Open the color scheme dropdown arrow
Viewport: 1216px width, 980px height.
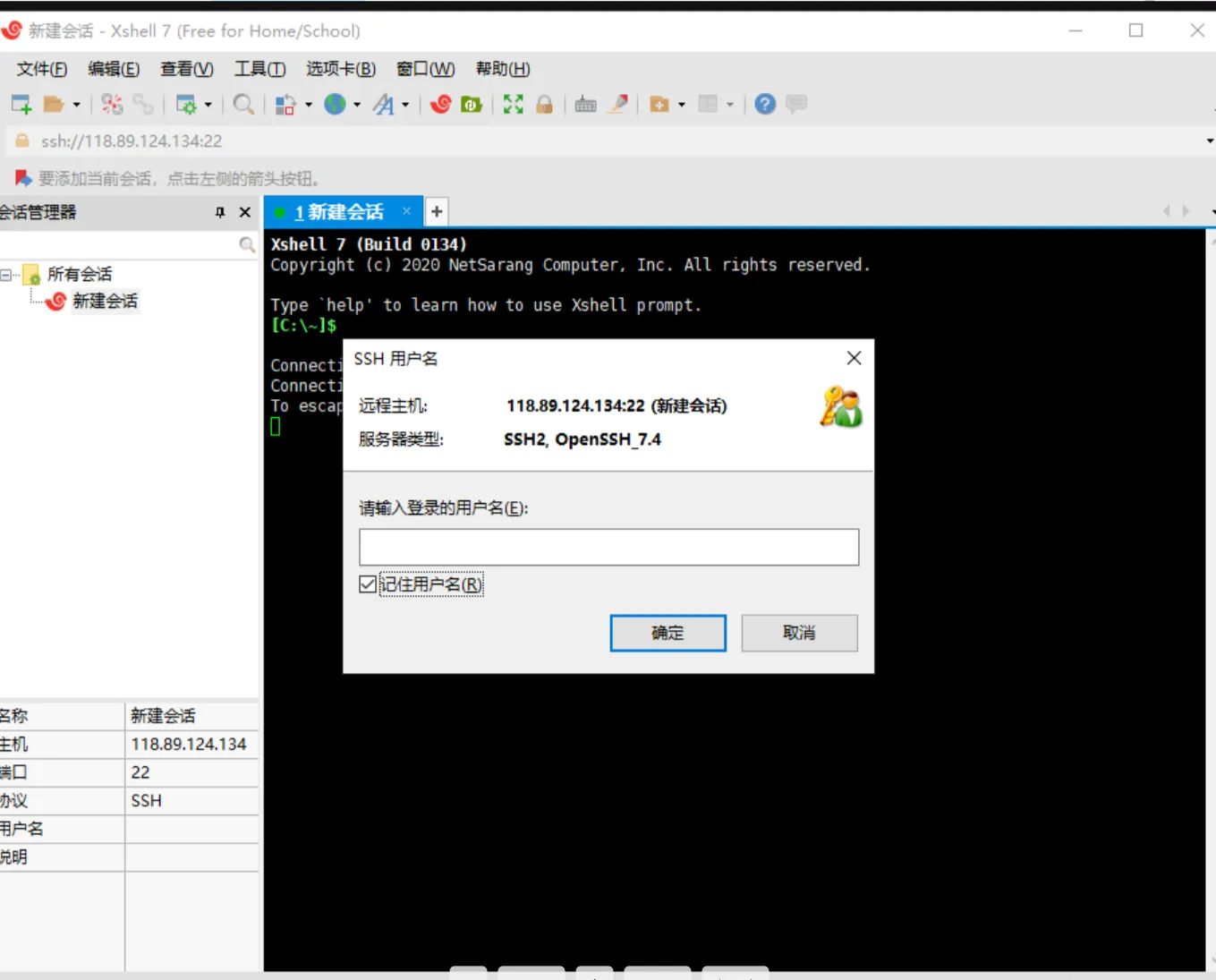(x=309, y=105)
